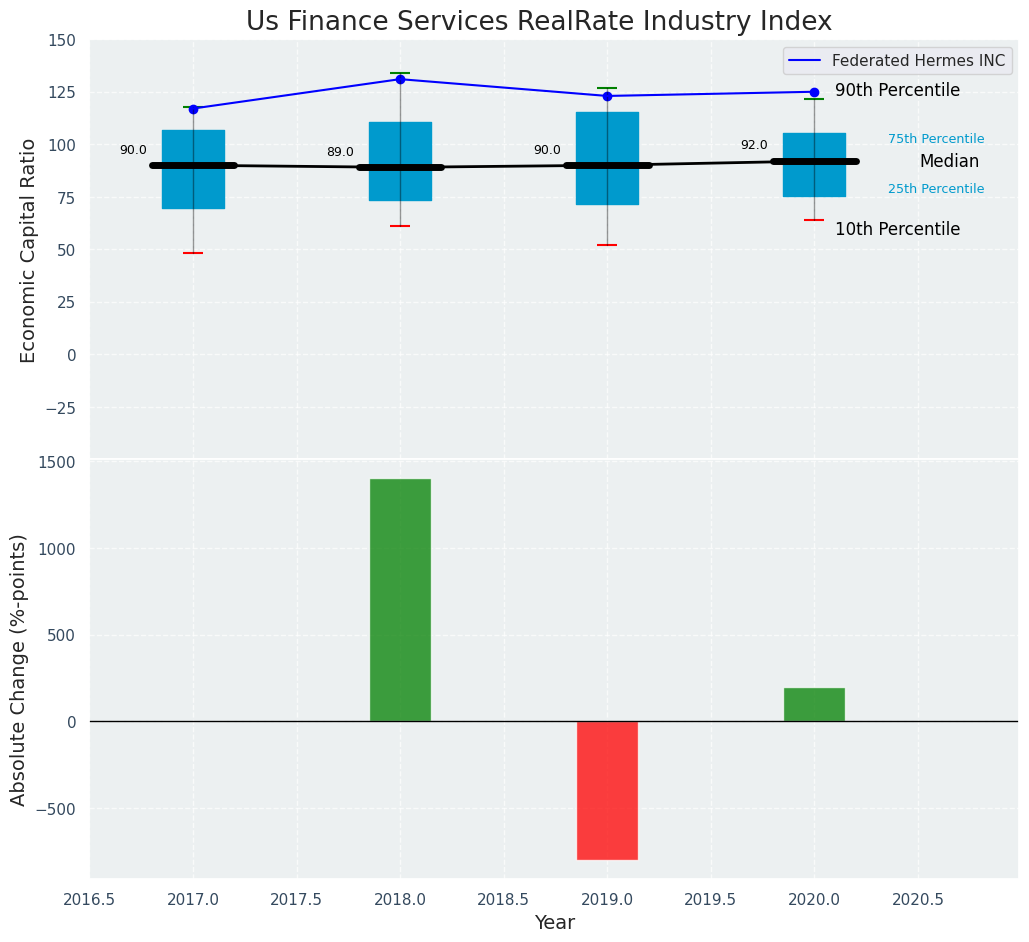The width and height of the screenshot is (1029, 942).
Task: Click the 89.0 median value label
Action: [x=340, y=152]
